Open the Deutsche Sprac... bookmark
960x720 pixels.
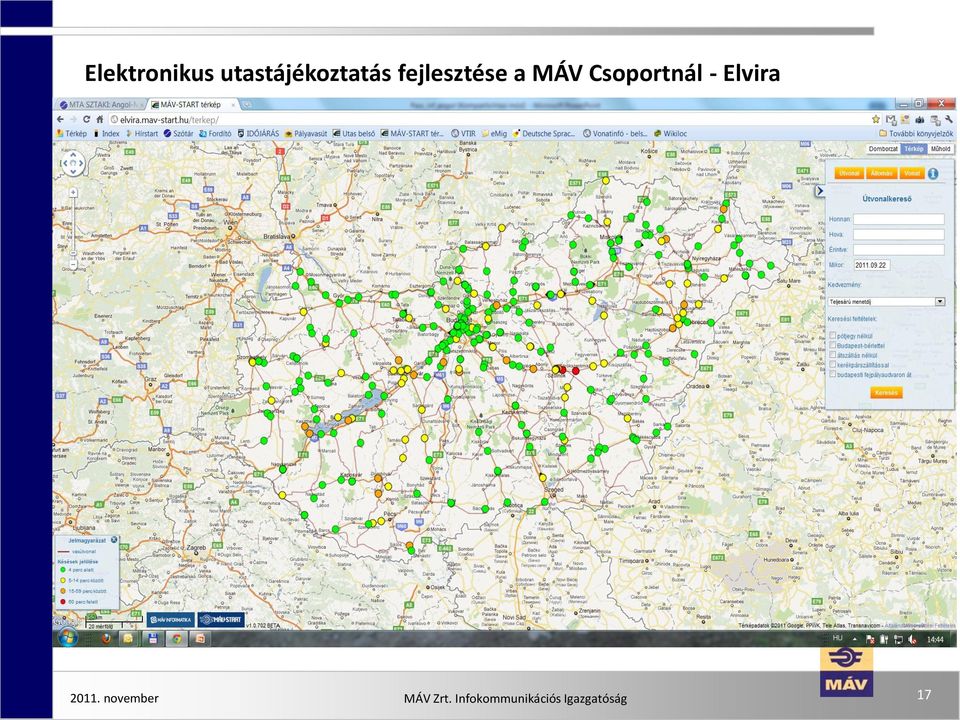[544, 133]
